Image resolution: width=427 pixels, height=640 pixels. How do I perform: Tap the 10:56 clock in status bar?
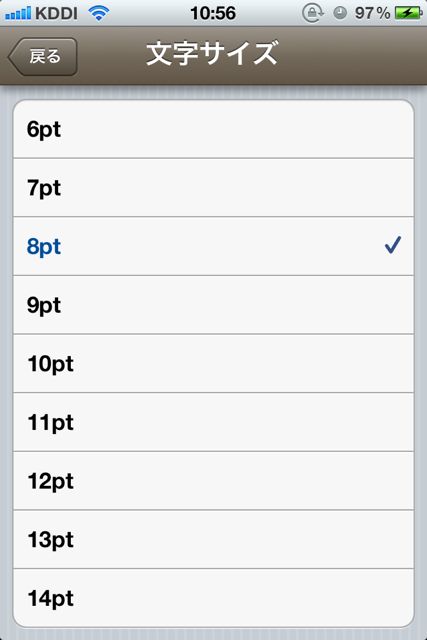point(213,13)
